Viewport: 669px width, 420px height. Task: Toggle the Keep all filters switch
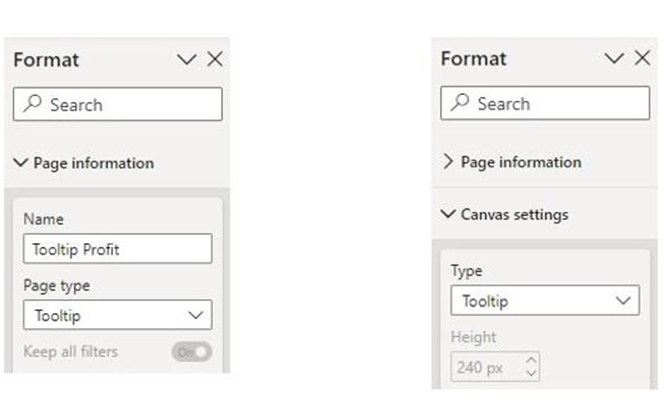tap(190, 352)
